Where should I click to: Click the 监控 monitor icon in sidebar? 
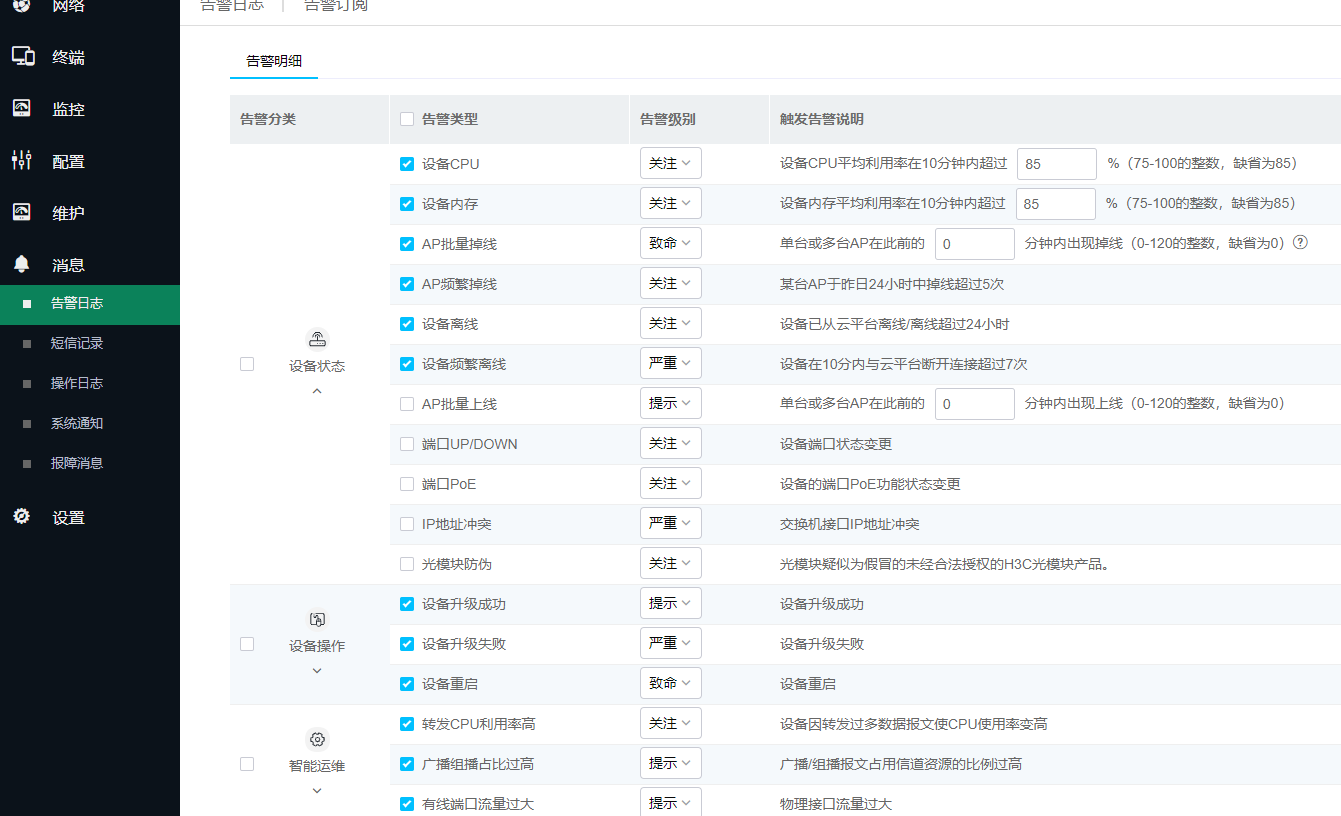tap(22, 108)
